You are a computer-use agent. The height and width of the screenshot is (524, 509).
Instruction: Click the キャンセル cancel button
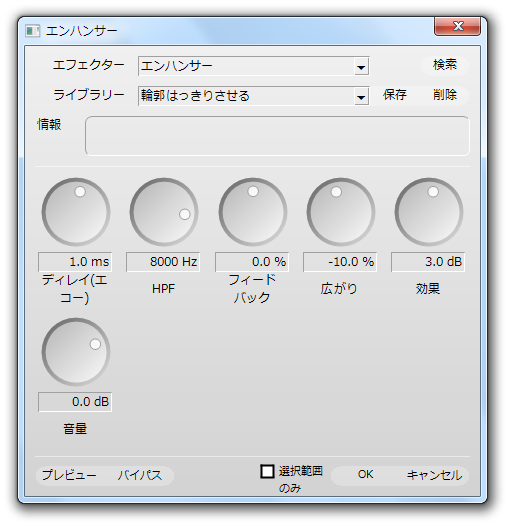point(434,475)
